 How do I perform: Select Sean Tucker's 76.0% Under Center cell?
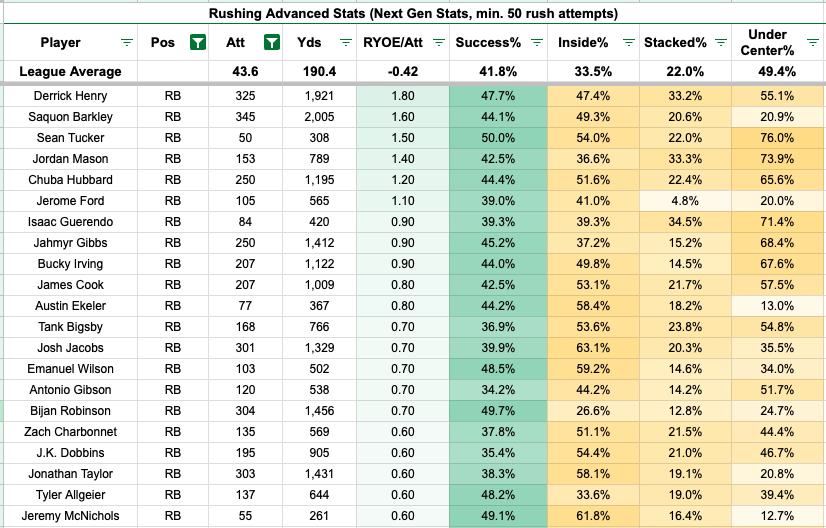(x=777, y=138)
